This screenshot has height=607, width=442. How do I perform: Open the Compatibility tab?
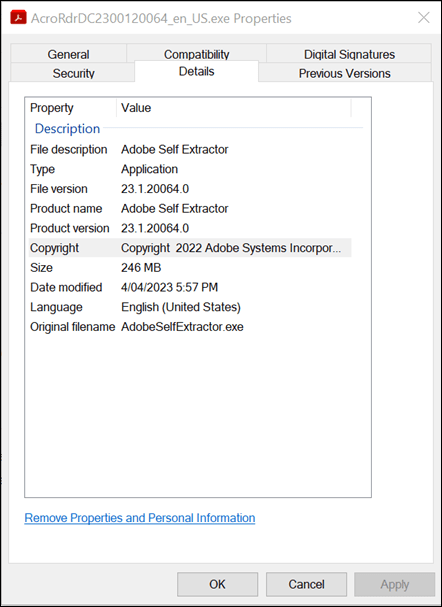[196, 54]
